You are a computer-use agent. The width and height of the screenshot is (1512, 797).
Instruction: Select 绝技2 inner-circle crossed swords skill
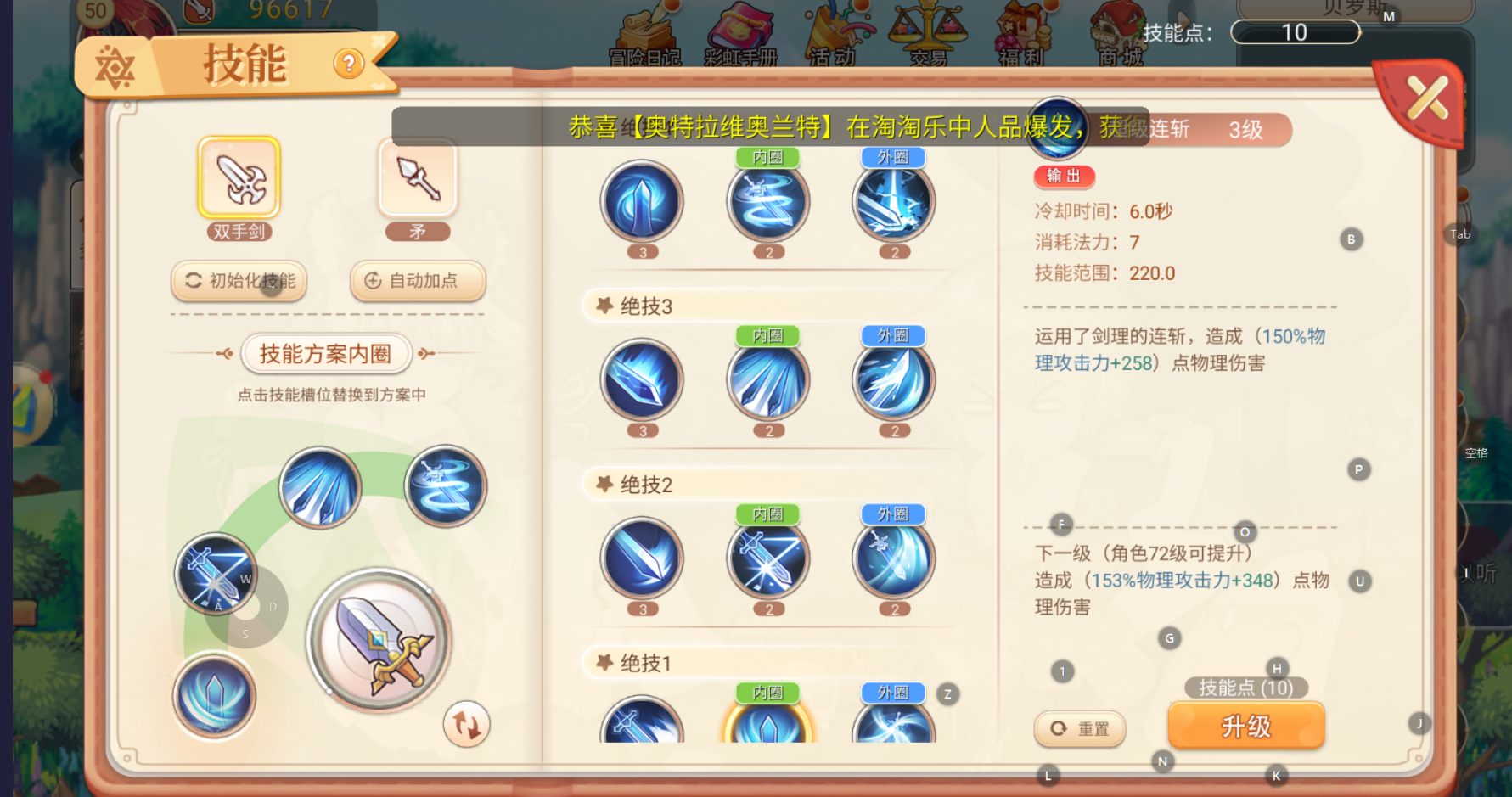pyautogui.click(x=768, y=558)
